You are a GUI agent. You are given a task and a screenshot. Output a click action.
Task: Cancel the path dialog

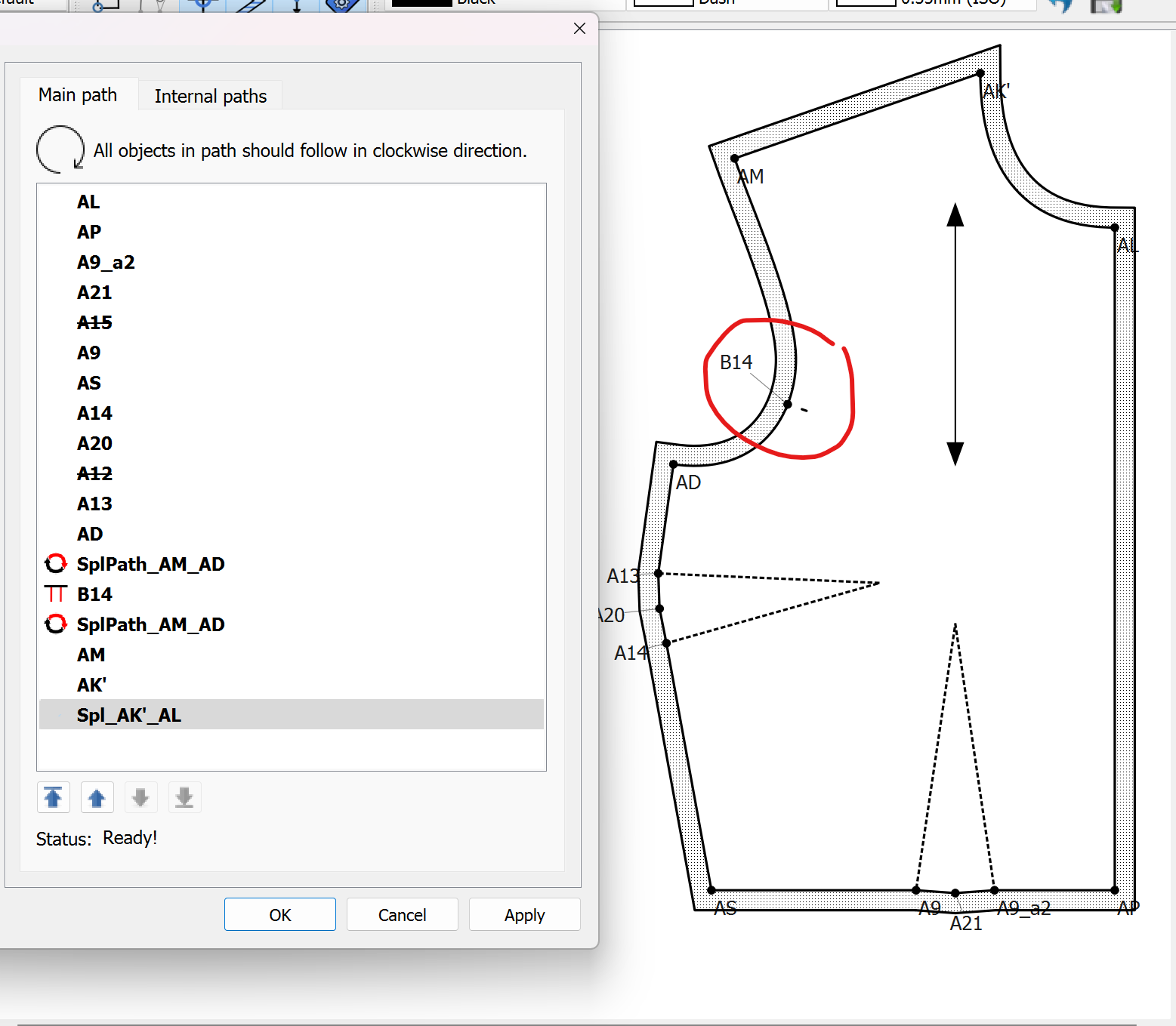tap(402, 915)
